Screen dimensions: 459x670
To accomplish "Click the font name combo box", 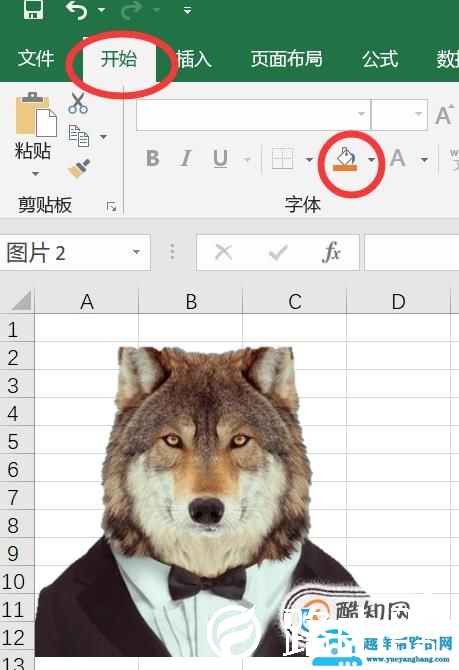I will (x=253, y=115).
